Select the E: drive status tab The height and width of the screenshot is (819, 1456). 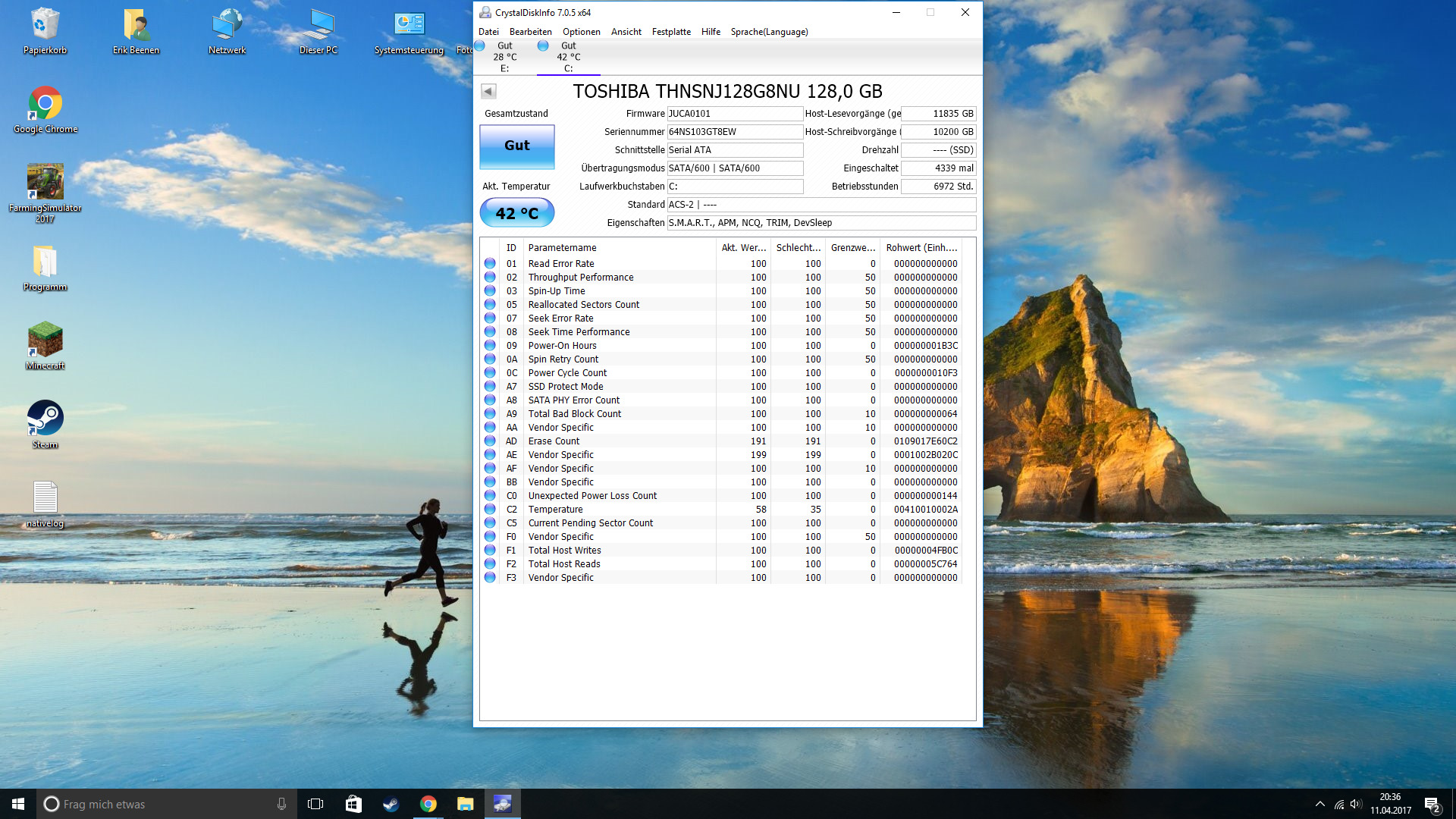coord(504,57)
